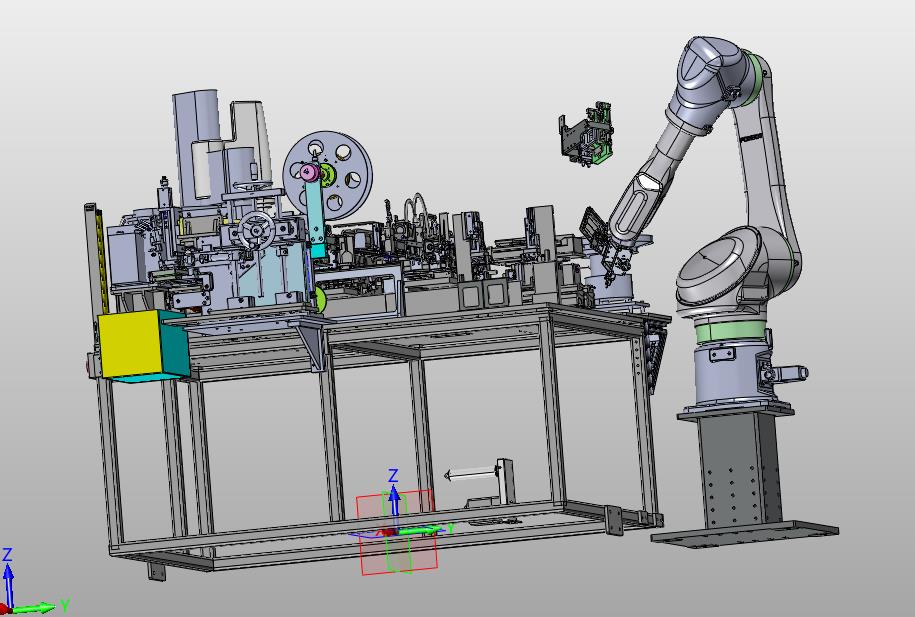The height and width of the screenshot is (617, 915).
Task: Select the floating gripper assembly near the robot
Action: pos(586,135)
